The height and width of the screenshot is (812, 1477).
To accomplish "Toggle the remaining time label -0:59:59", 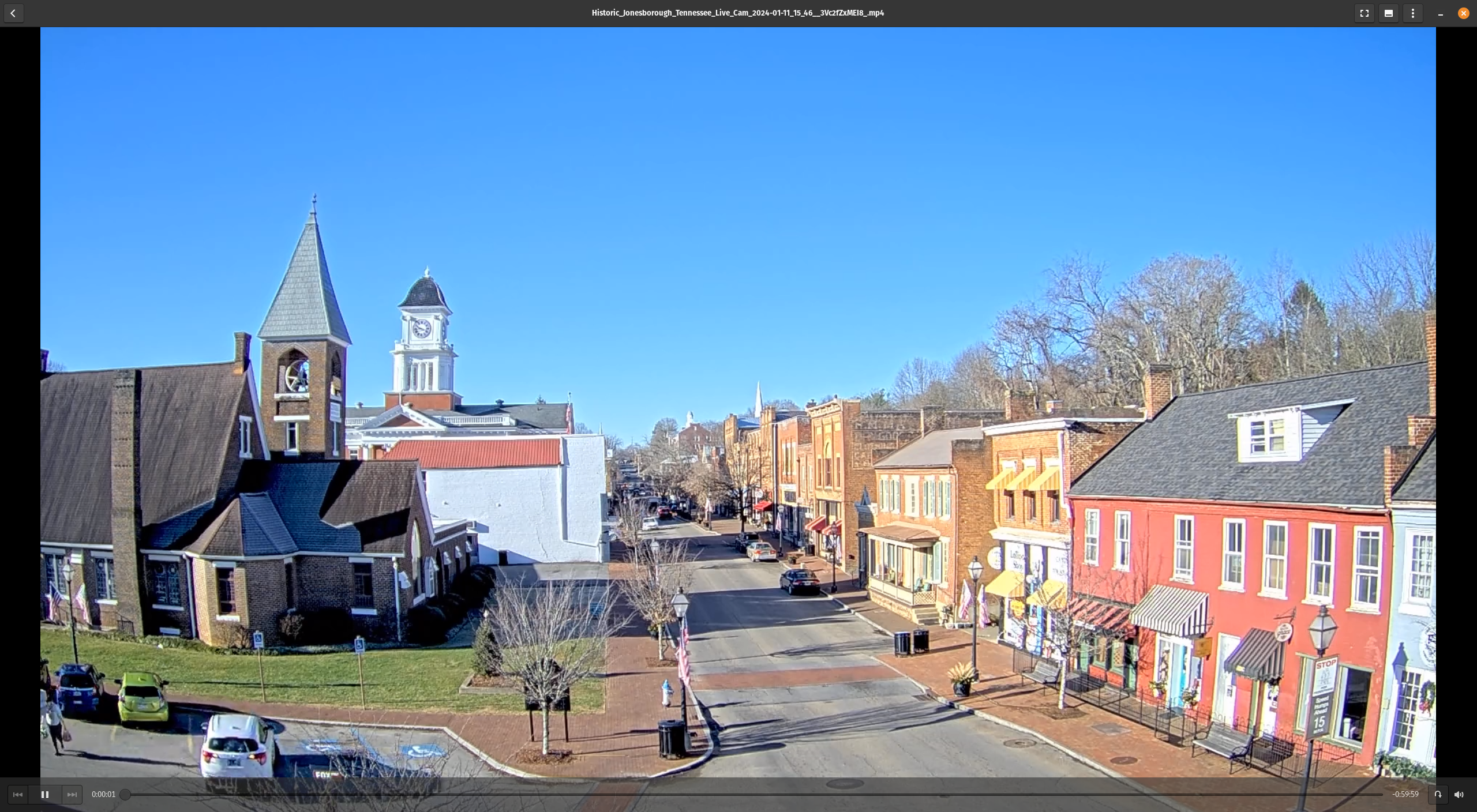I will 1405,794.
